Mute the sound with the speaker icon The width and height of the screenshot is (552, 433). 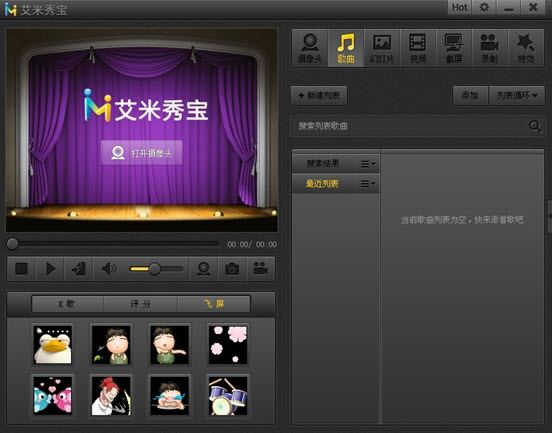[109, 269]
